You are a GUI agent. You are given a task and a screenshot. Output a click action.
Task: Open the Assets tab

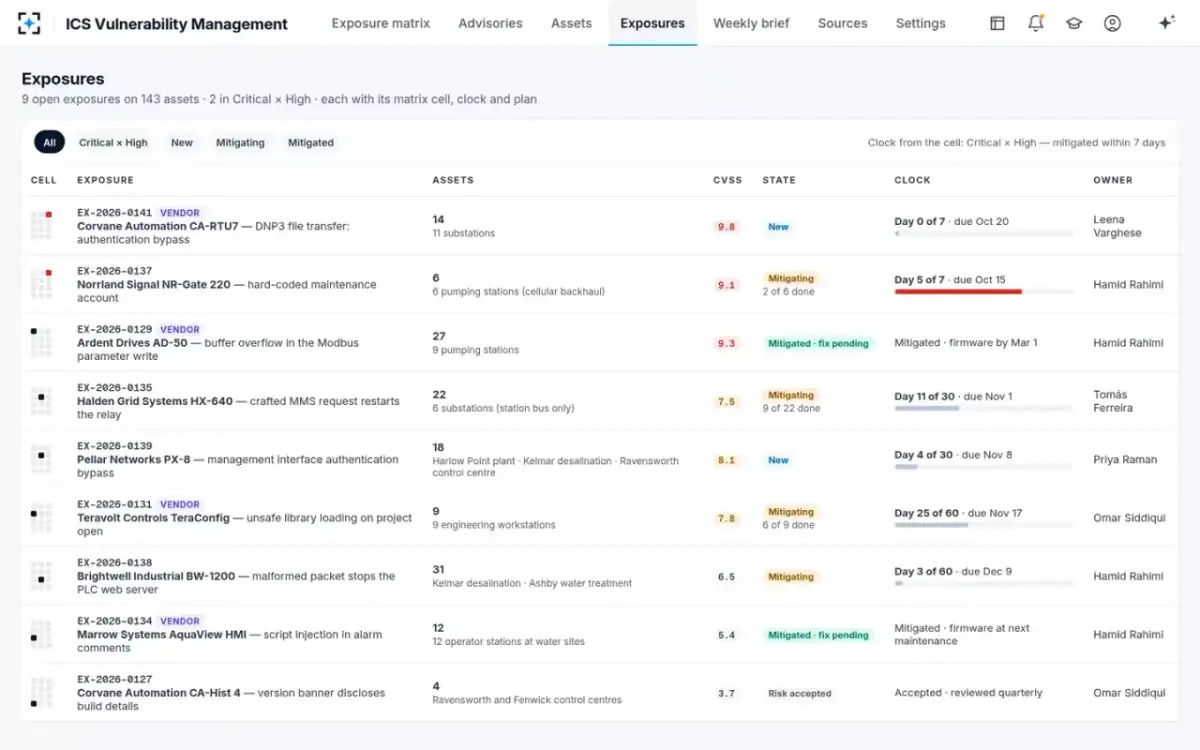click(571, 23)
